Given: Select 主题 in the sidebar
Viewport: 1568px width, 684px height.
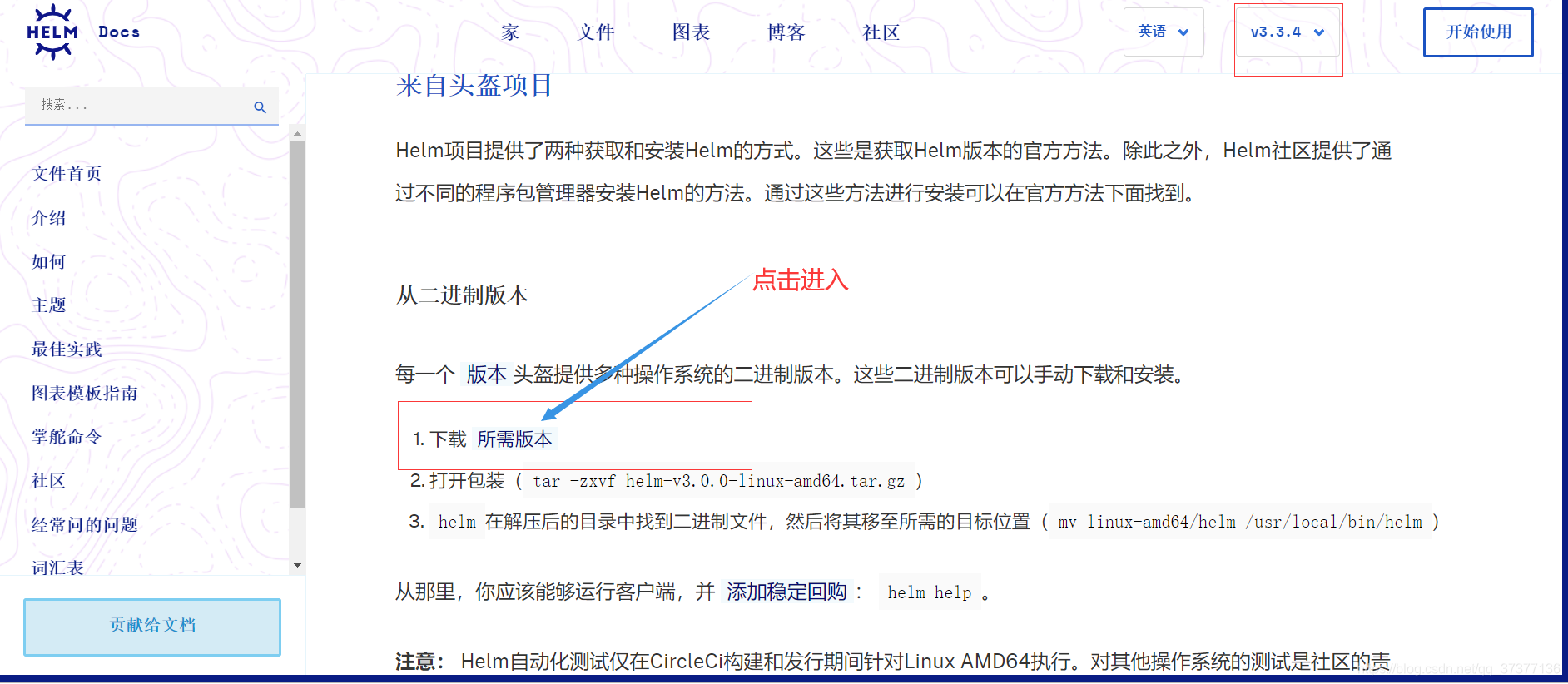Looking at the screenshot, I should (x=49, y=305).
